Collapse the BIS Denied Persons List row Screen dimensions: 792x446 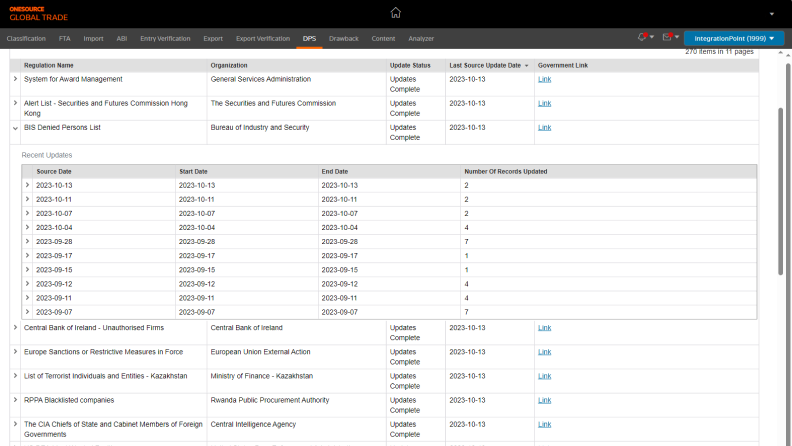[15, 128]
